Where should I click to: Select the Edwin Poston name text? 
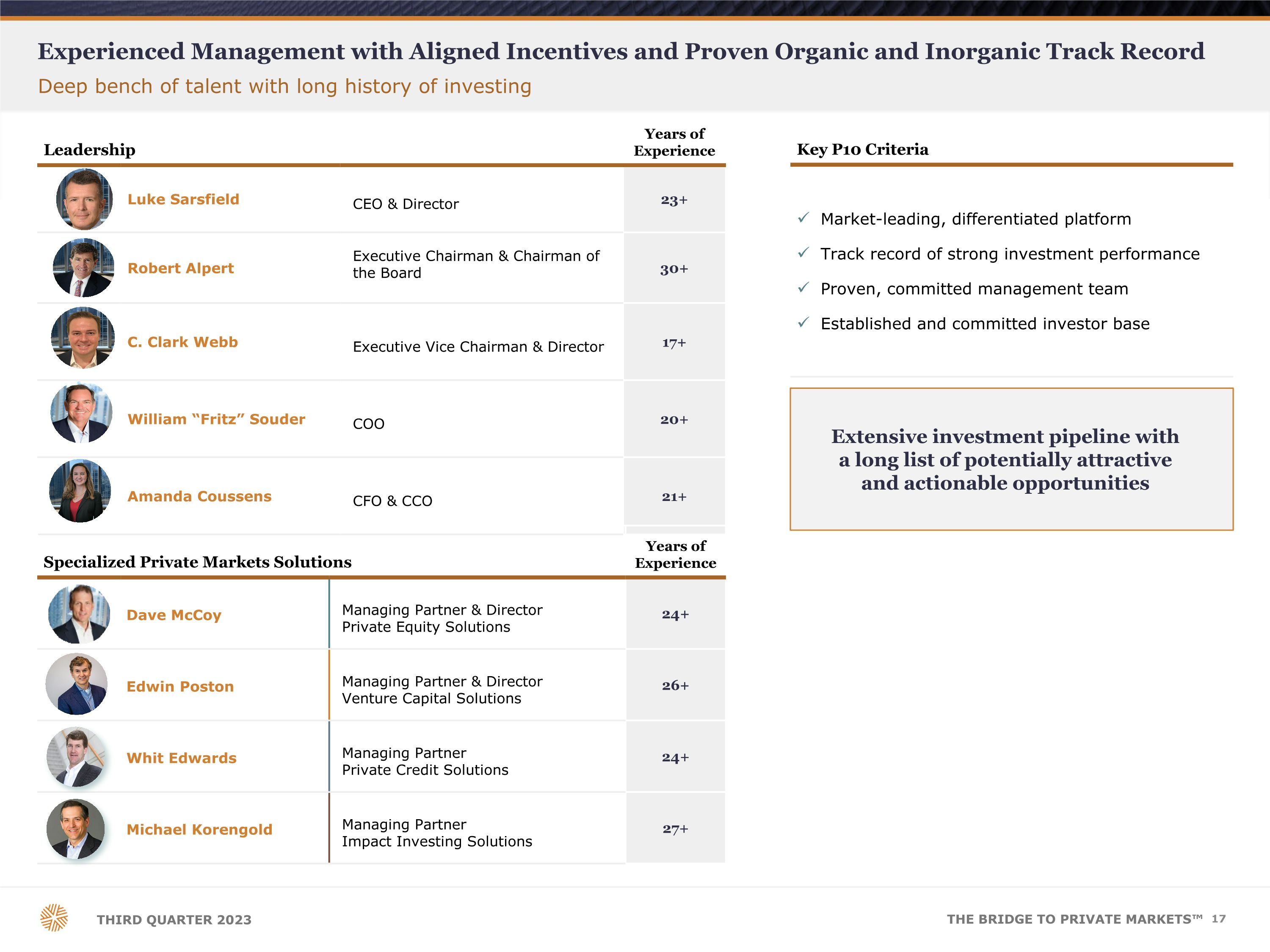pyautogui.click(x=180, y=686)
